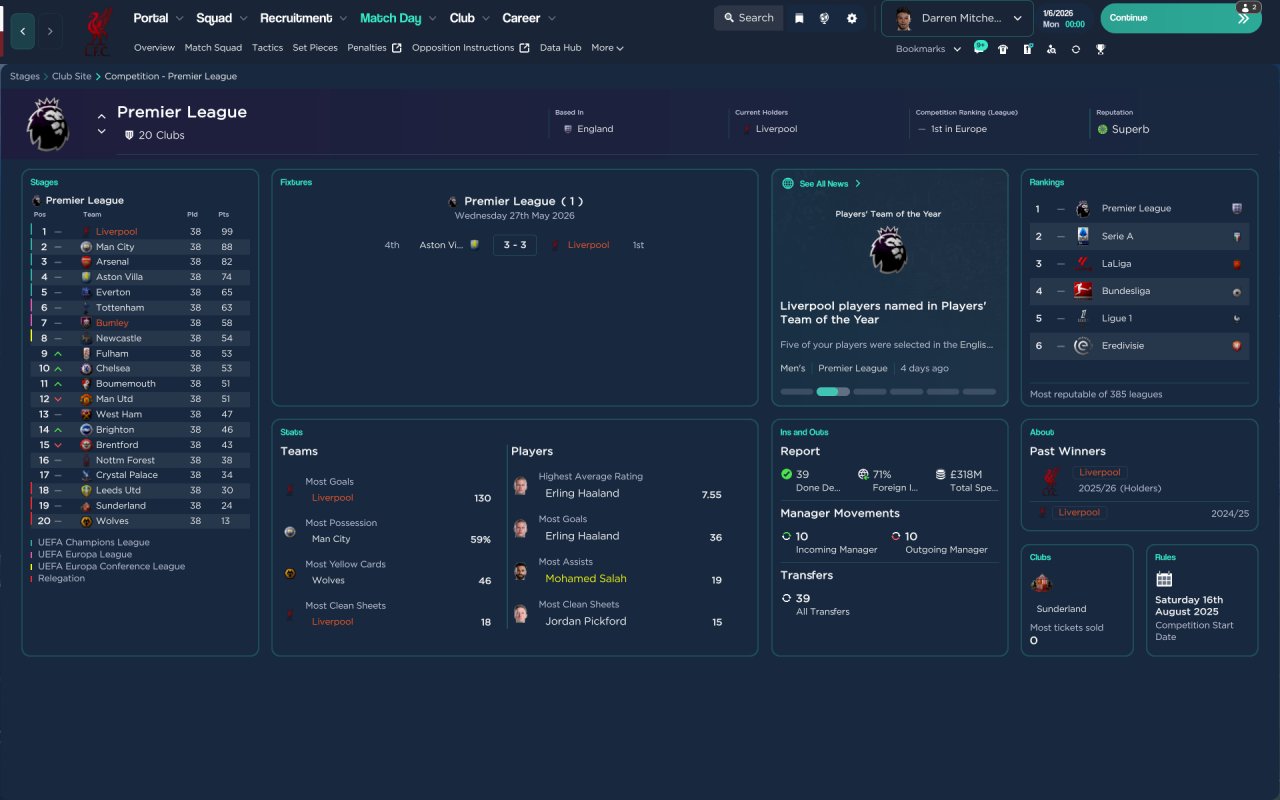This screenshot has width=1280, height=800.
Task: Open the bookmark icon beside Search
Action: pyautogui.click(x=799, y=18)
